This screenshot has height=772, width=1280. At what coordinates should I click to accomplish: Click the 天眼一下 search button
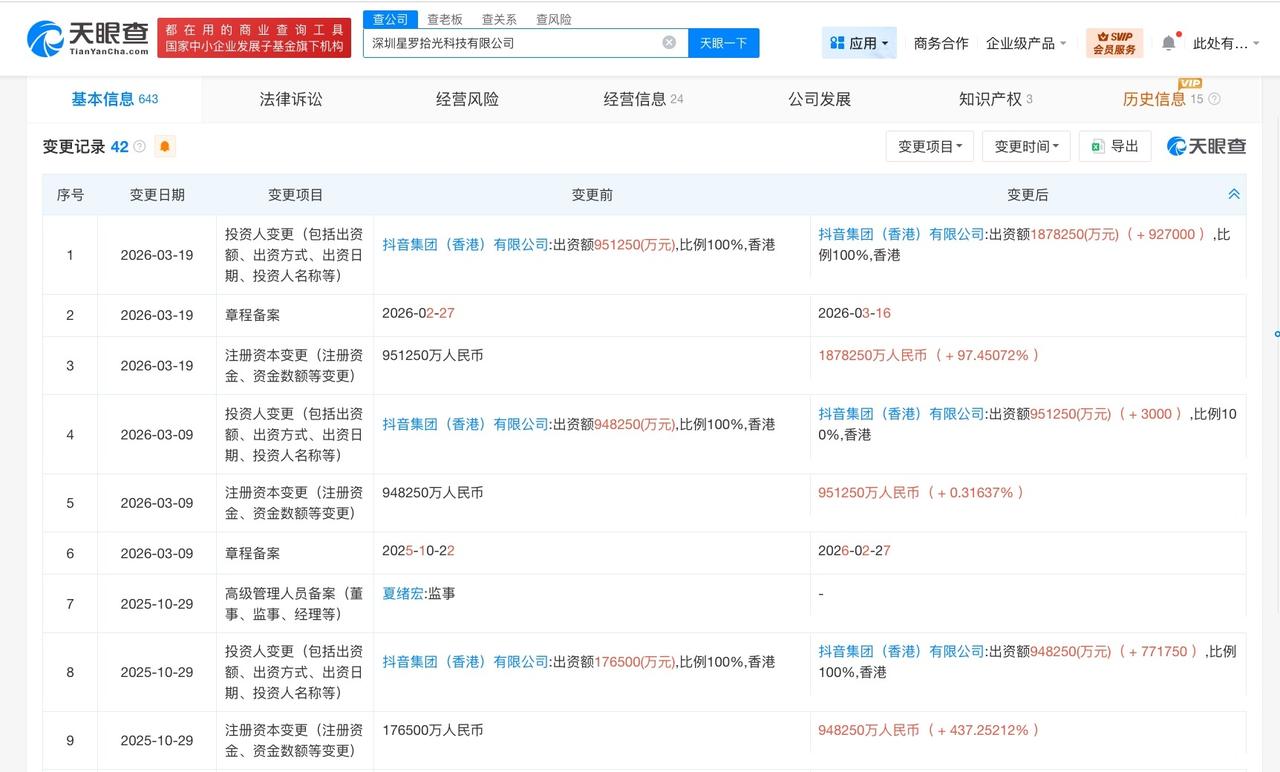(723, 42)
